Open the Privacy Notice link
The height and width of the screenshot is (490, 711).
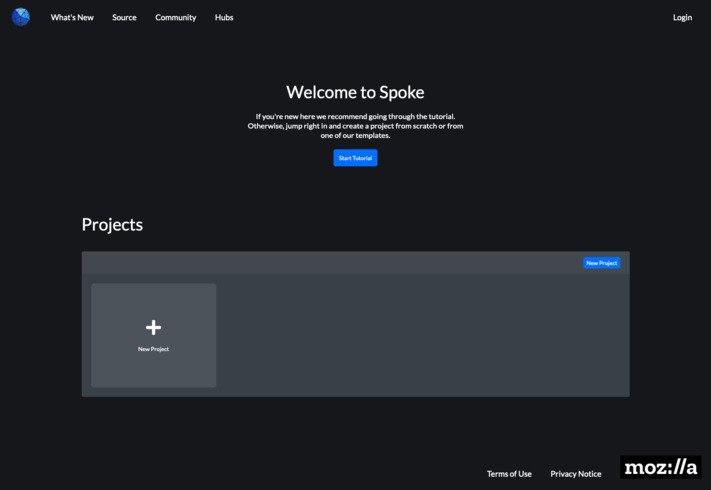click(576, 474)
